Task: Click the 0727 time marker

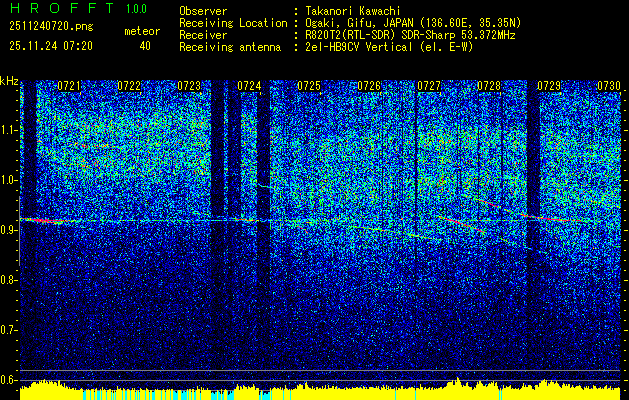Action: pyautogui.click(x=429, y=86)
